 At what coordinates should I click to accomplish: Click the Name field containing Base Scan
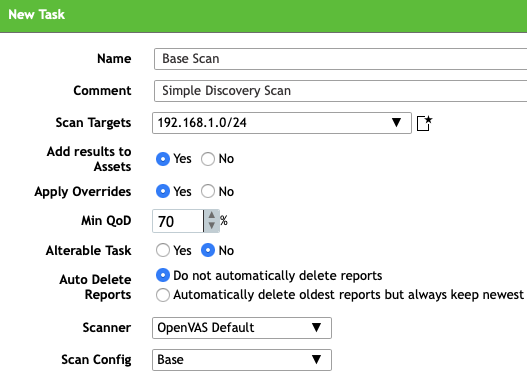[340, 59]
